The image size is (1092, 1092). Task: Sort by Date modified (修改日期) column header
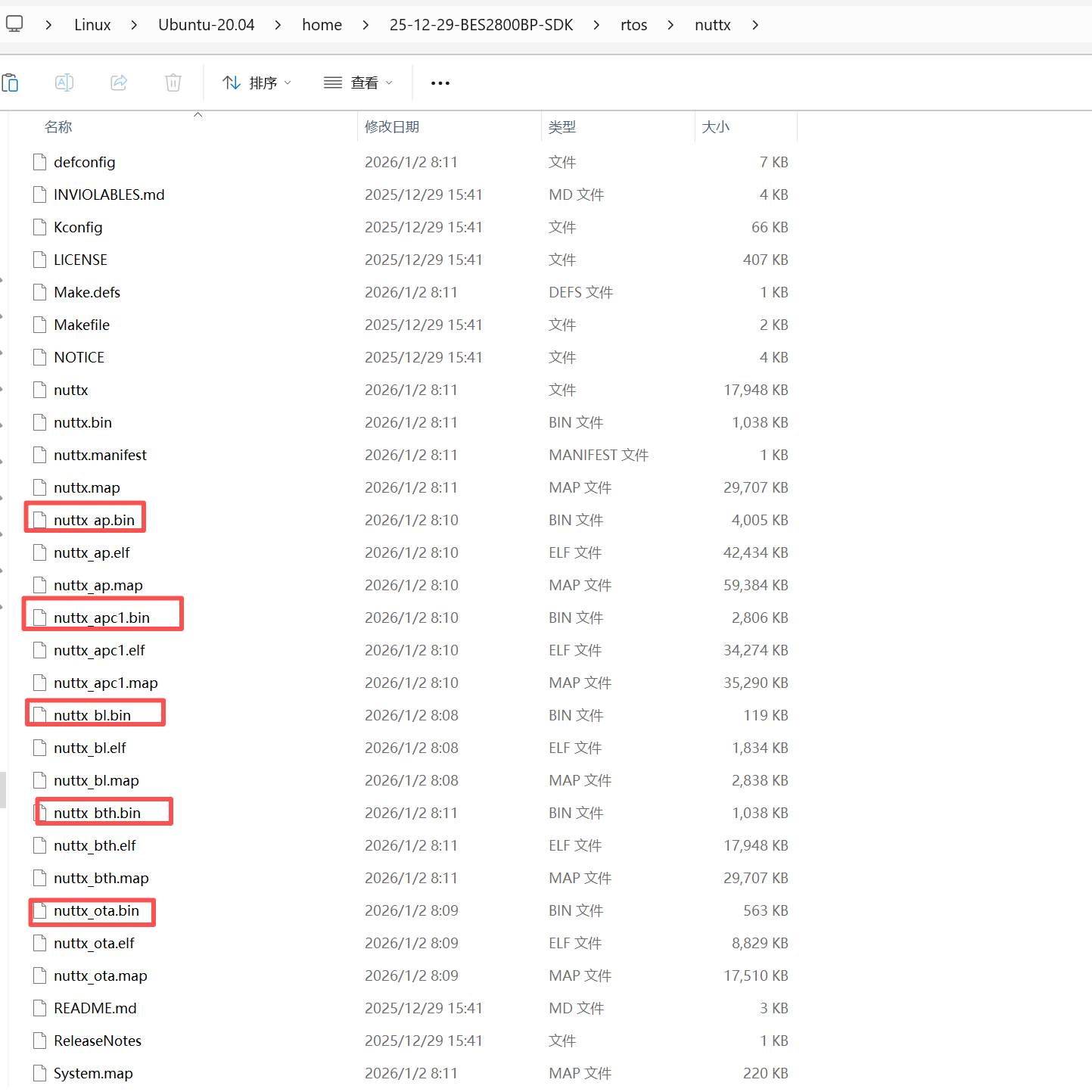392,126
